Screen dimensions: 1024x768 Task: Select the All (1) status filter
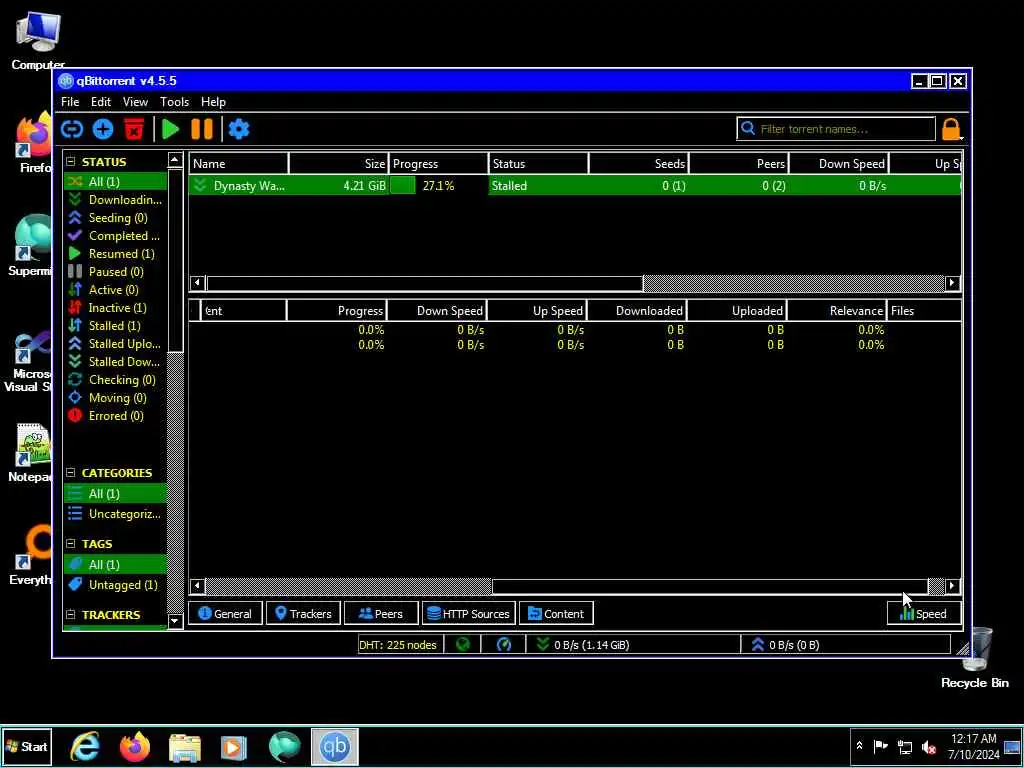click(116, 182)
